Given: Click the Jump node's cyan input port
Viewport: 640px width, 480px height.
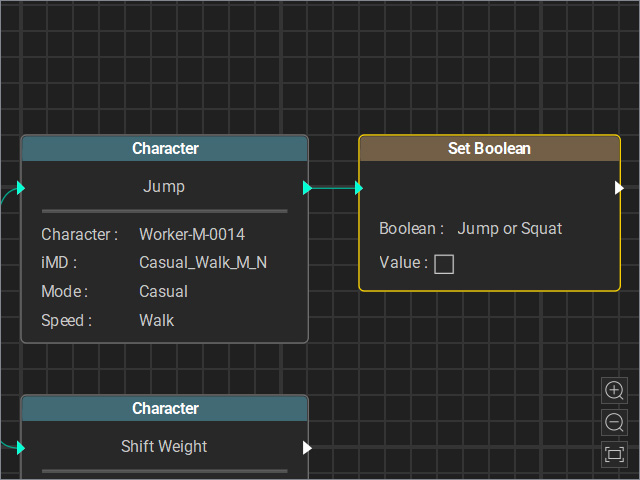Looking at the screenshot, I should (x=21, y=188).
